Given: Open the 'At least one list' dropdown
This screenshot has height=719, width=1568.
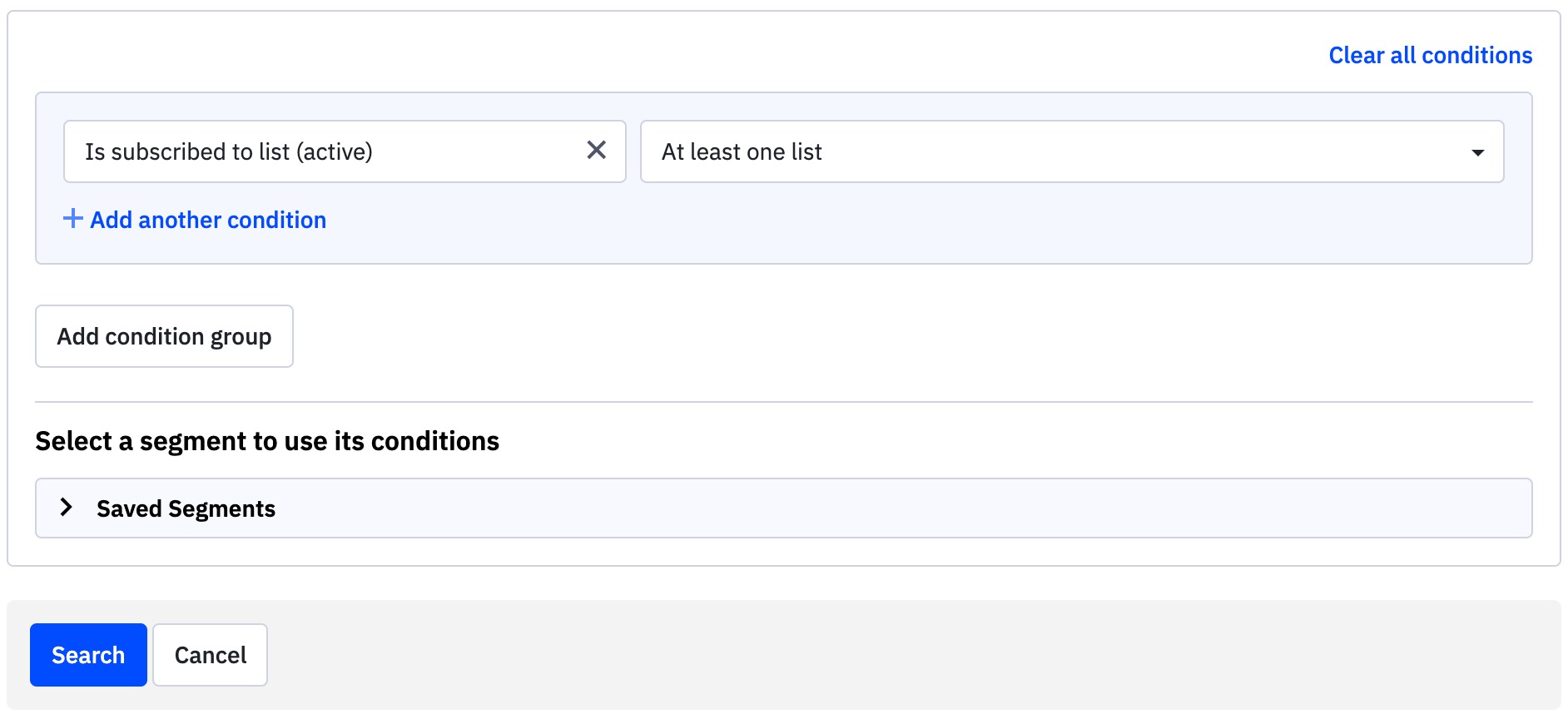Looking at the screenshot, I should point(1072,151).
